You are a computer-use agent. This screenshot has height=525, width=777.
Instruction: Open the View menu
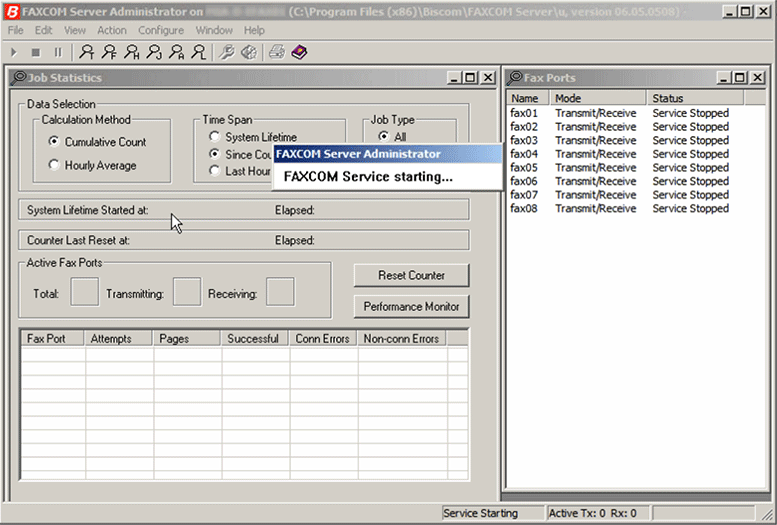click(75, 30)
